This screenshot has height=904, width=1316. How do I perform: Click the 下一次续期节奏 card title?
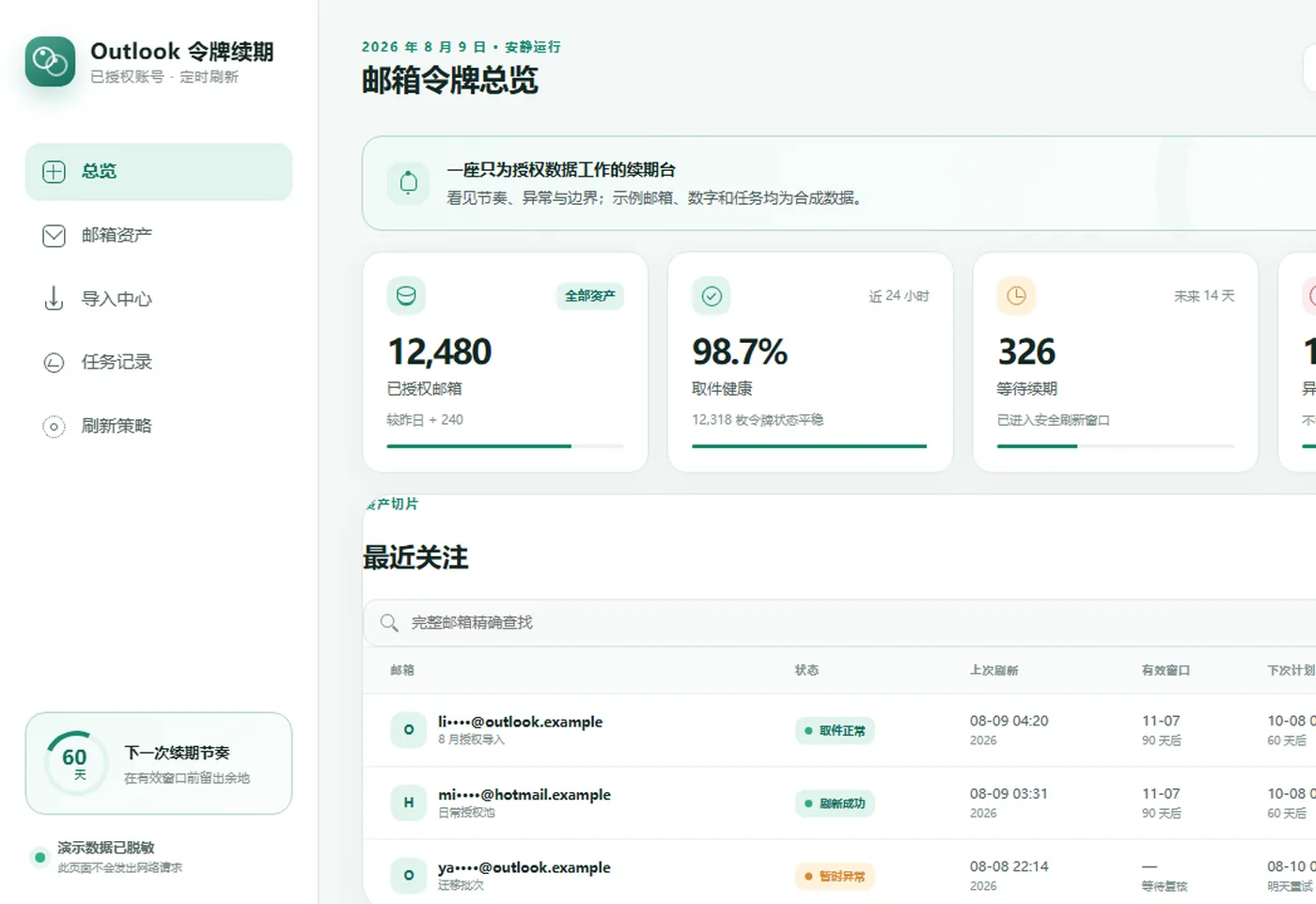(x=177, y=753)
